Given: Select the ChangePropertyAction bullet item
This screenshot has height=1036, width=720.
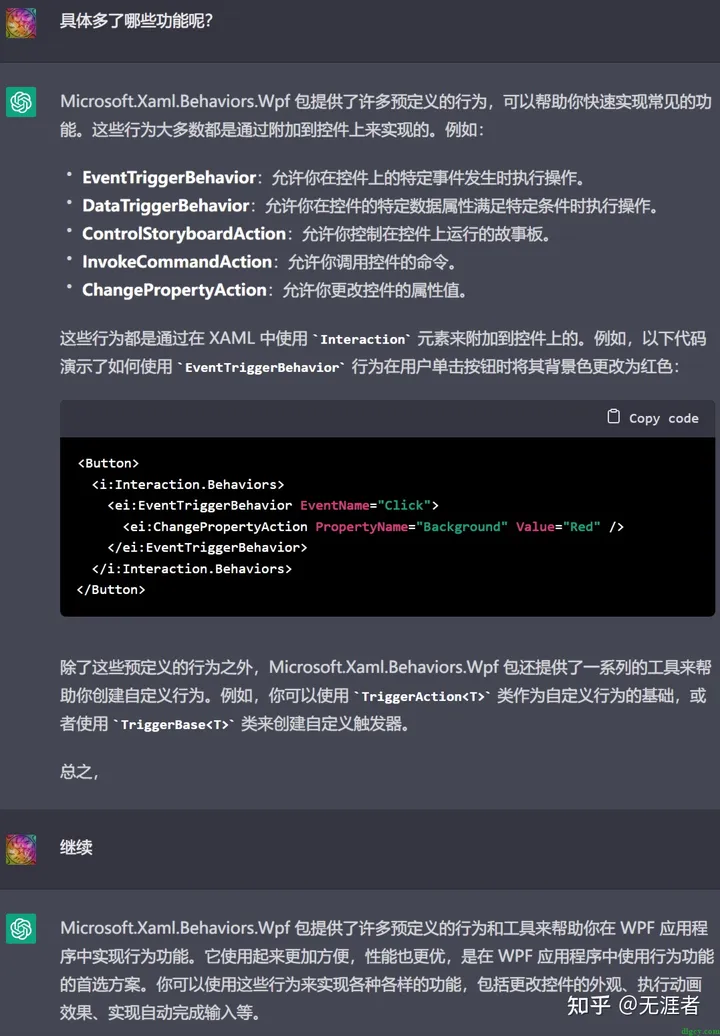Looking at the screenshot, I should coord(174,290).
